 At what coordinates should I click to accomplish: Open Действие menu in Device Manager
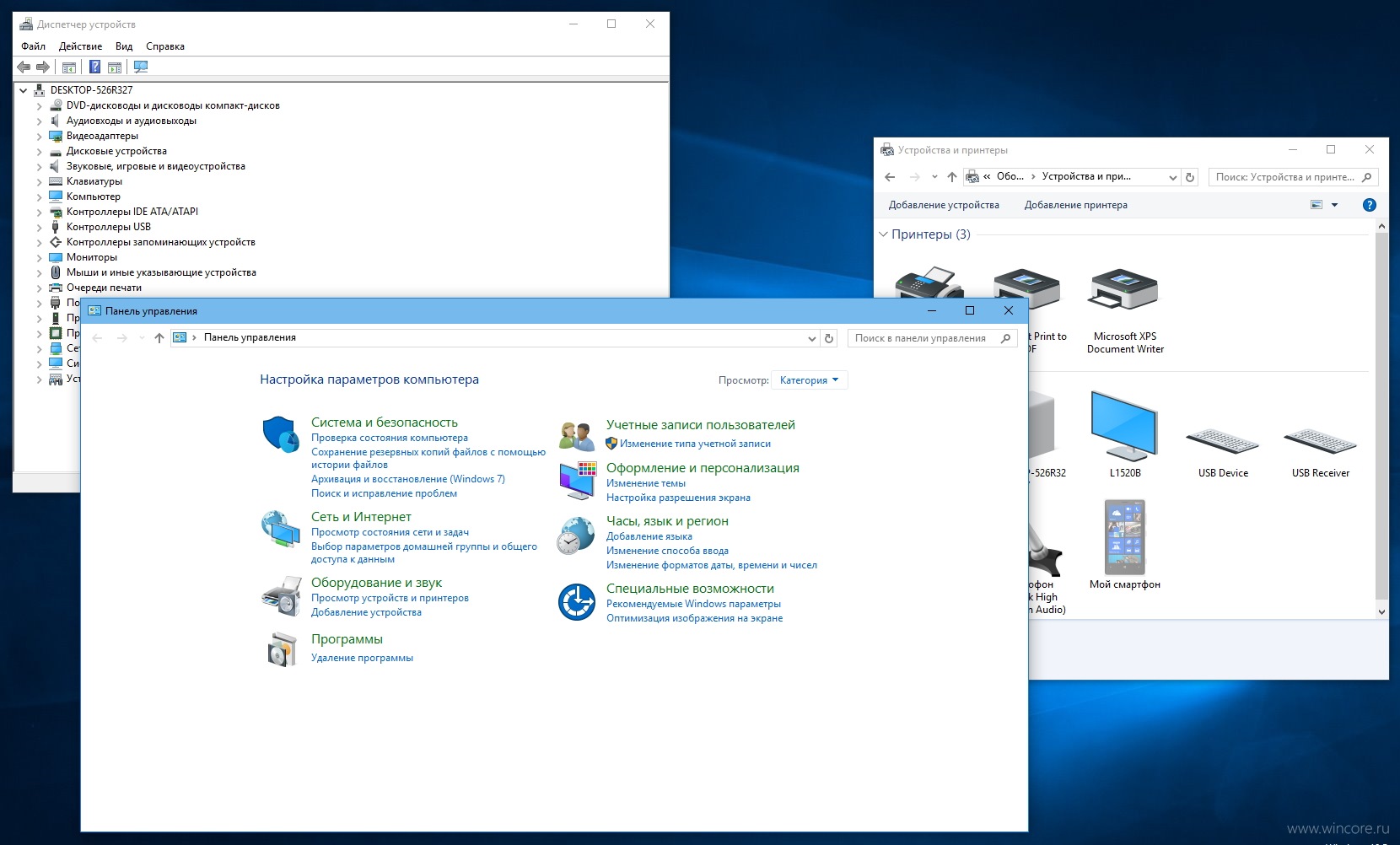click(81, 46)
